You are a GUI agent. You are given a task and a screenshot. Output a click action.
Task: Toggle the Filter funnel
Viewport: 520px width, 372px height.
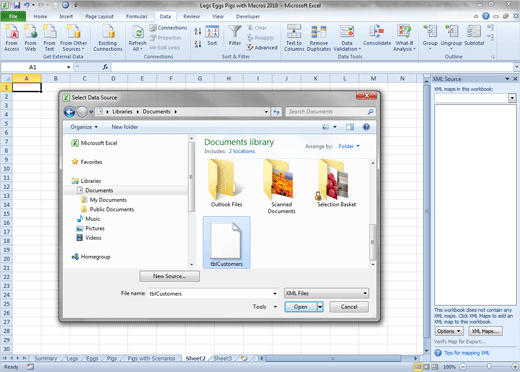(235, 36)
